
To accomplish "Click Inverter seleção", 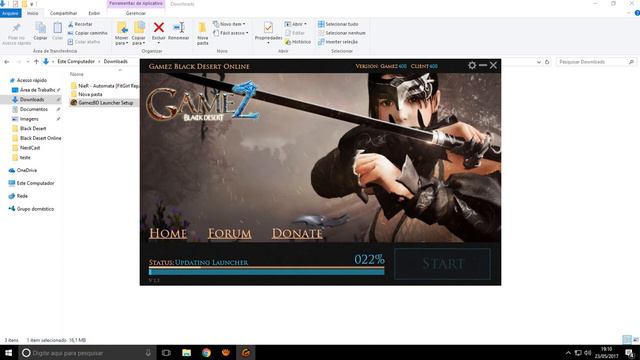I will tap(338, 42).
